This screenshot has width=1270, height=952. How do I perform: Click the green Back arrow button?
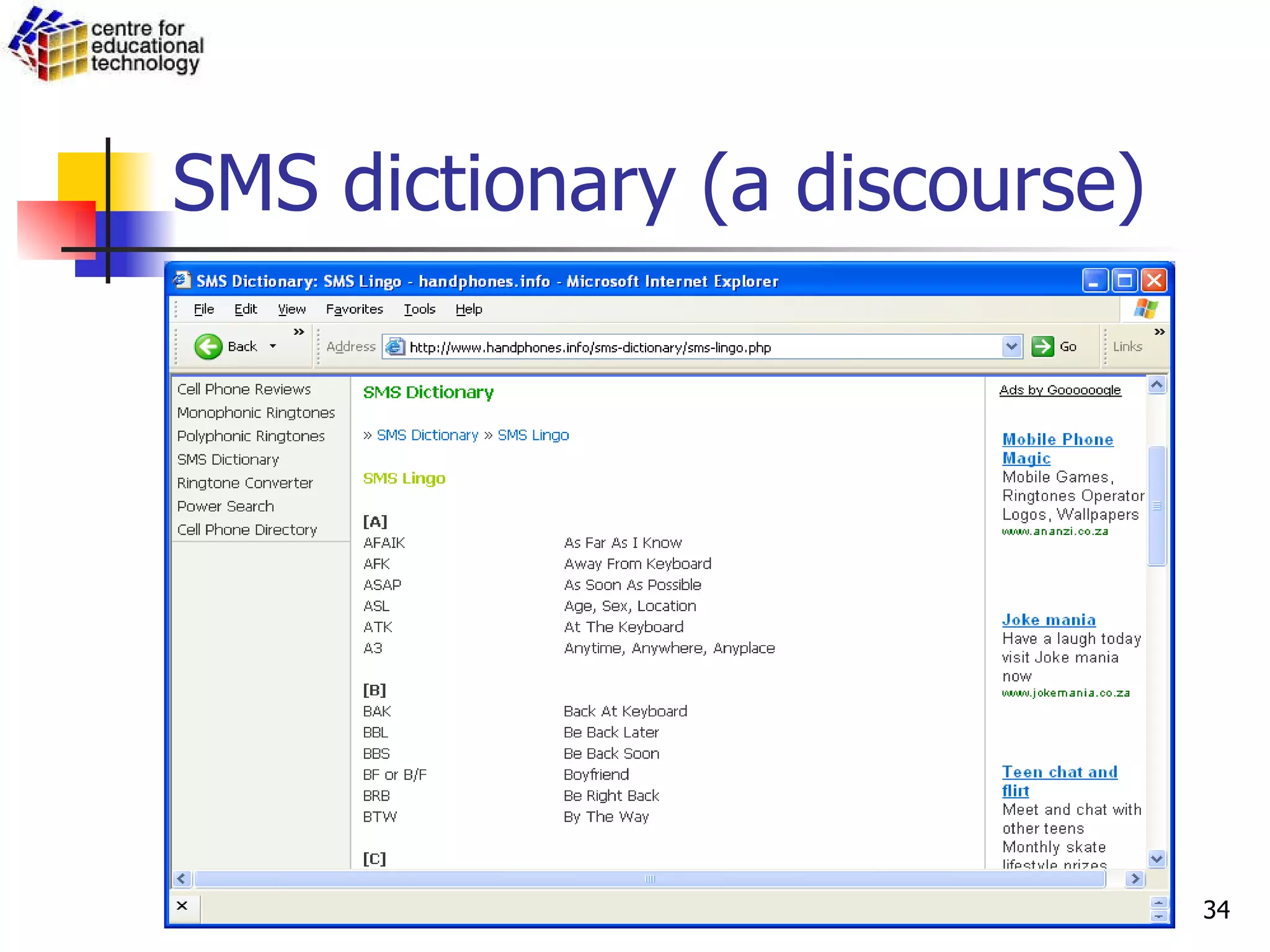(208, 346)
